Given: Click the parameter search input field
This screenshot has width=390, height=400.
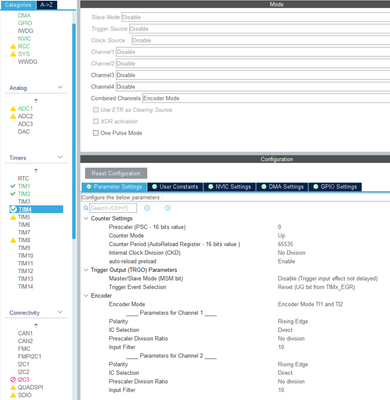Looking at the screenshot, I should (113, 208).
